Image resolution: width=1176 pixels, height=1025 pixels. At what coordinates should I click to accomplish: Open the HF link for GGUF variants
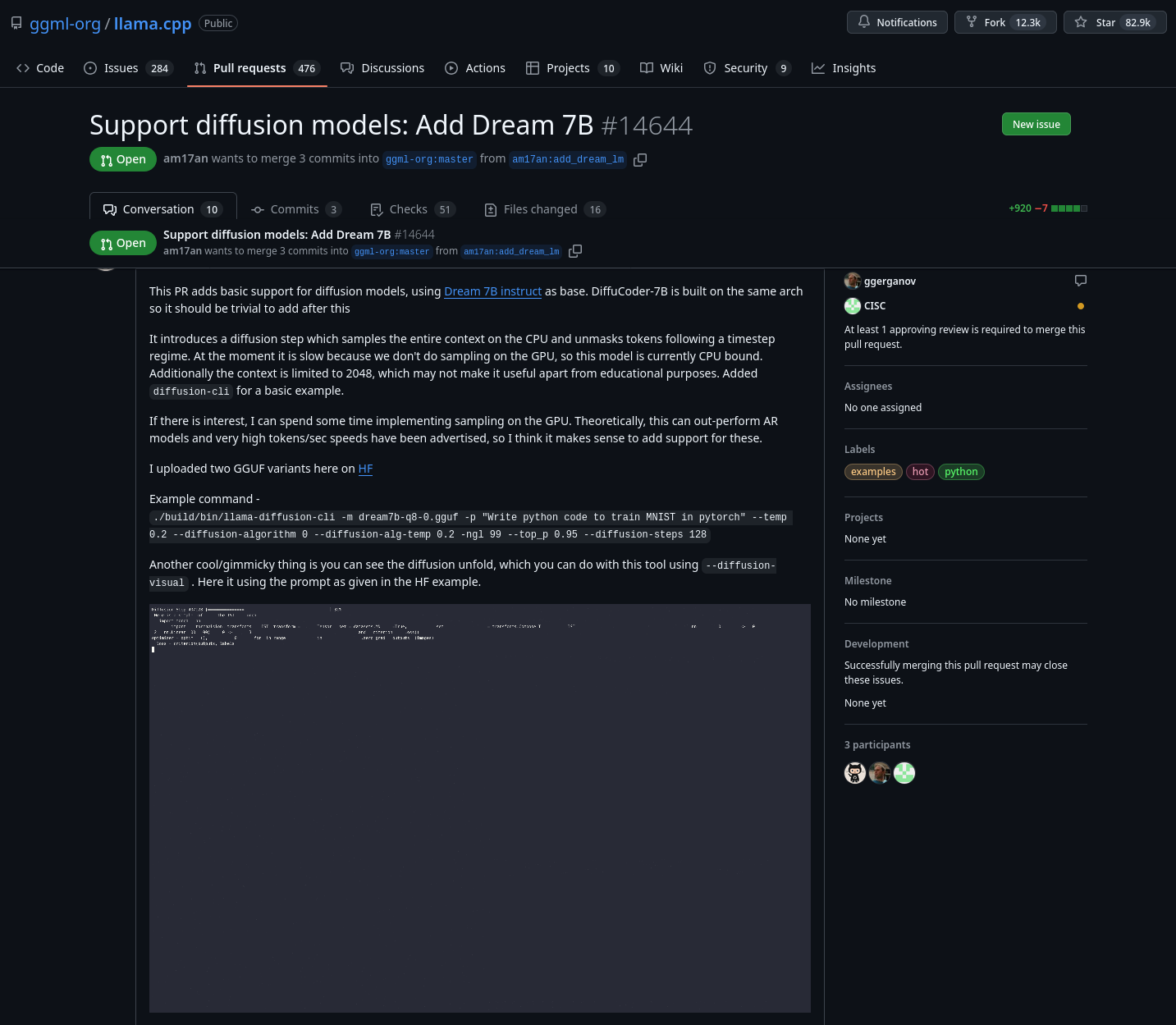click(x=365, y=469)
